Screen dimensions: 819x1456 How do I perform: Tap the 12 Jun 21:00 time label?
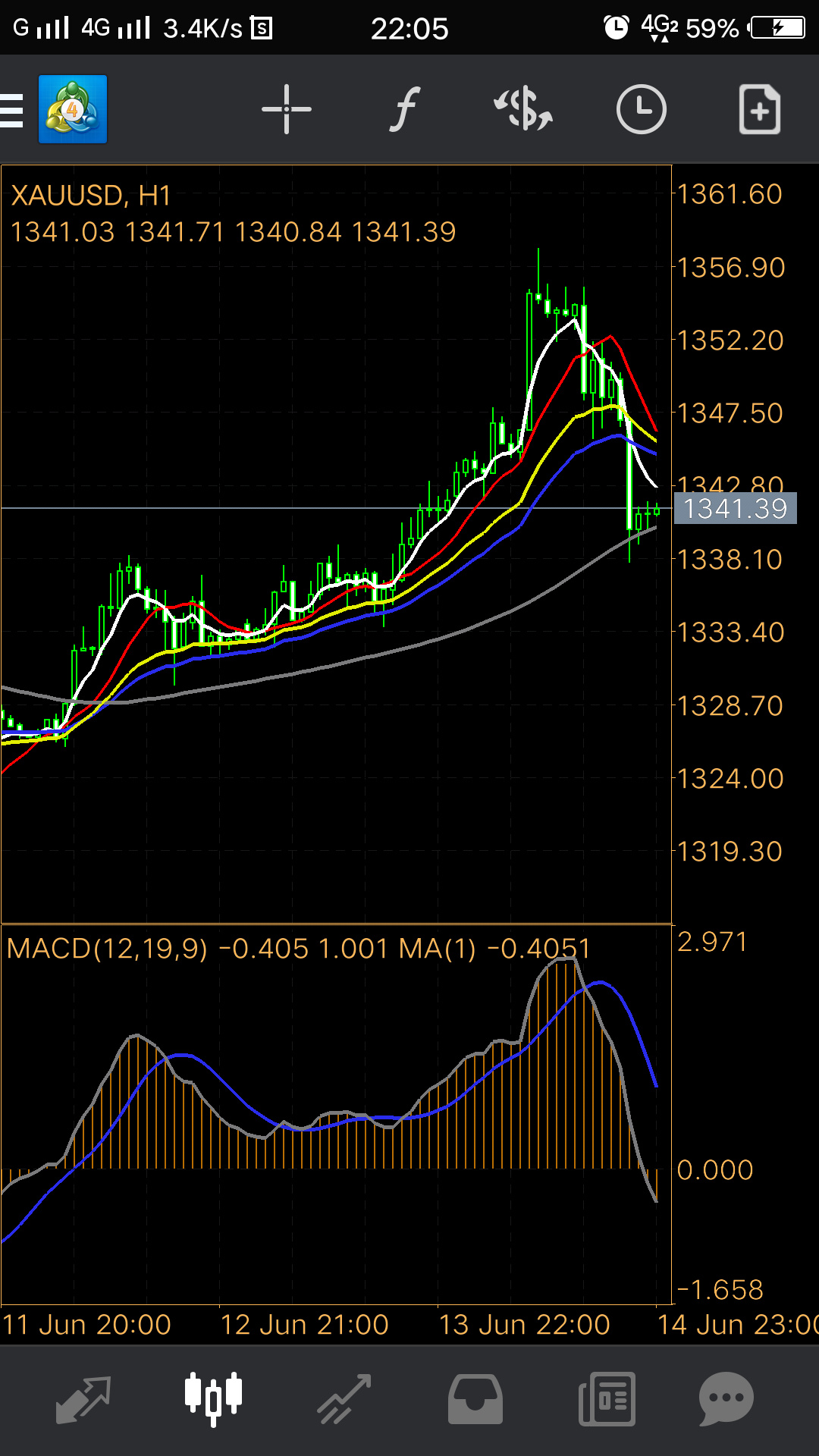click(x=305, y=1325)
